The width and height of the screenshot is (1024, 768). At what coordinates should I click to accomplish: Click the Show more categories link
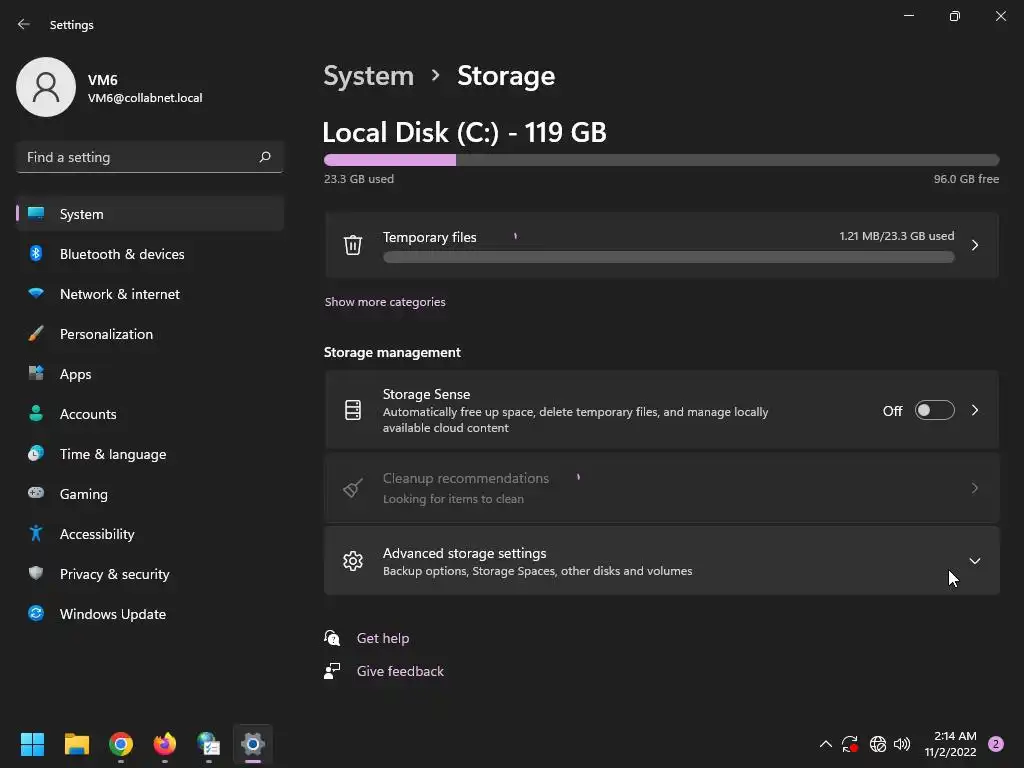click(x=385, y=302)
